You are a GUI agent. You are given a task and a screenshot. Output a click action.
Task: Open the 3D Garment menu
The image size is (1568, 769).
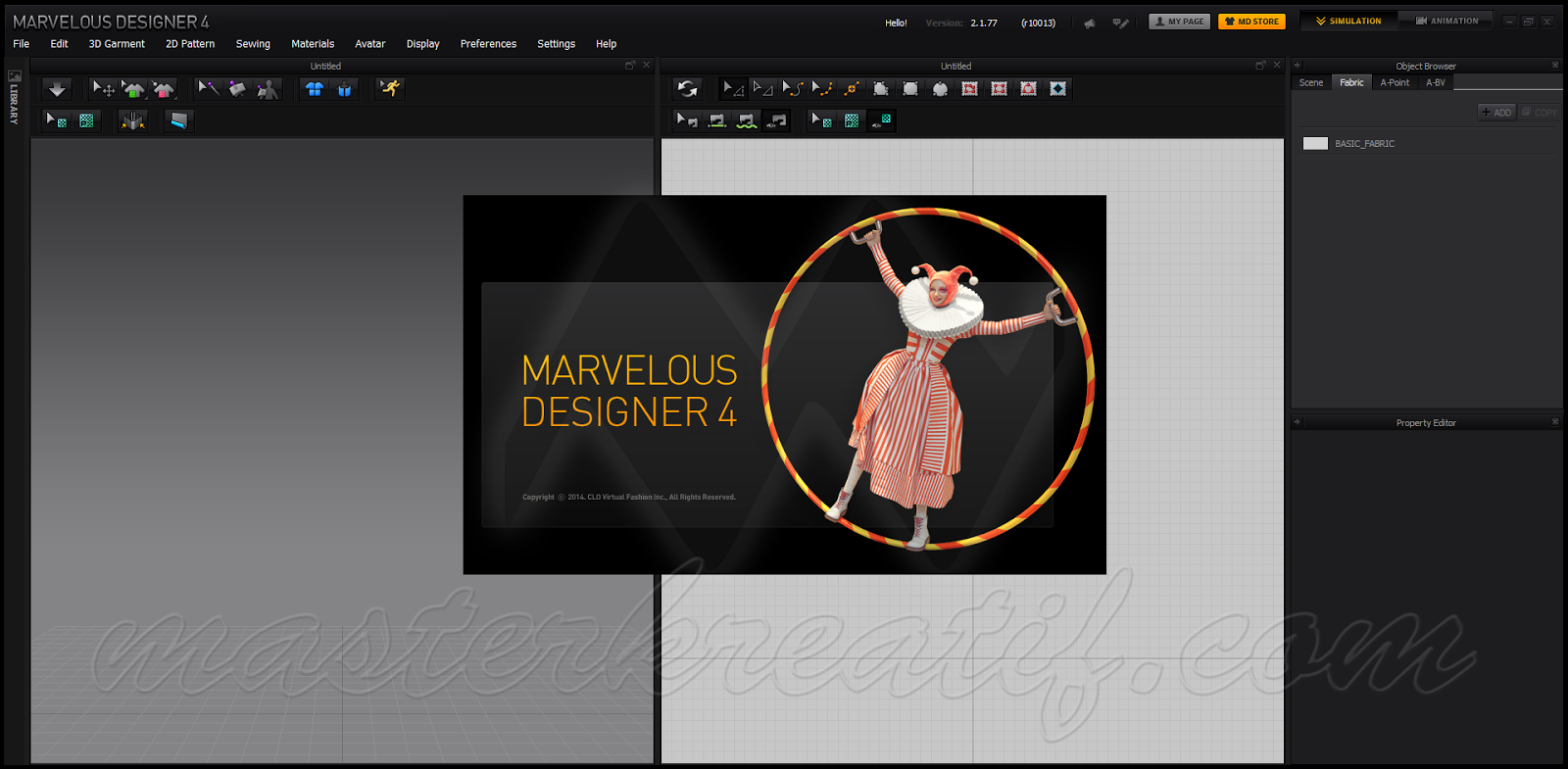coord(117,44)
